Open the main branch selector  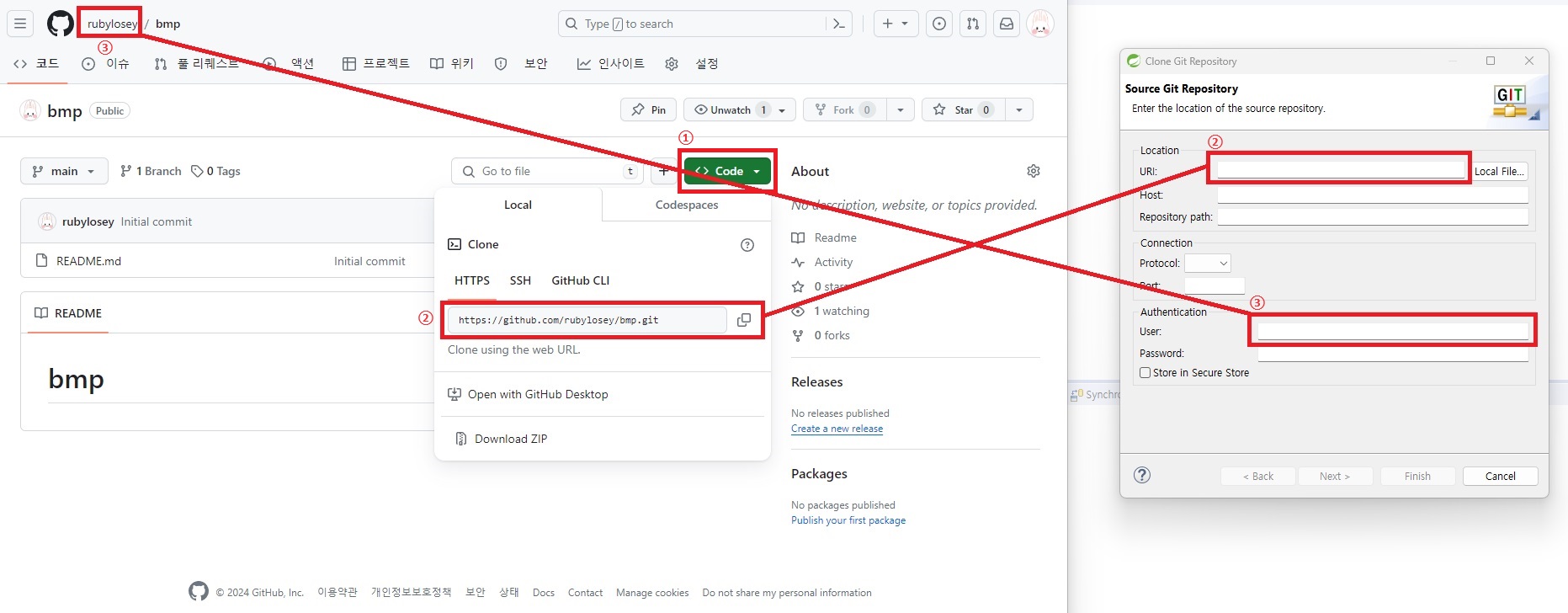tap(64, 171)
